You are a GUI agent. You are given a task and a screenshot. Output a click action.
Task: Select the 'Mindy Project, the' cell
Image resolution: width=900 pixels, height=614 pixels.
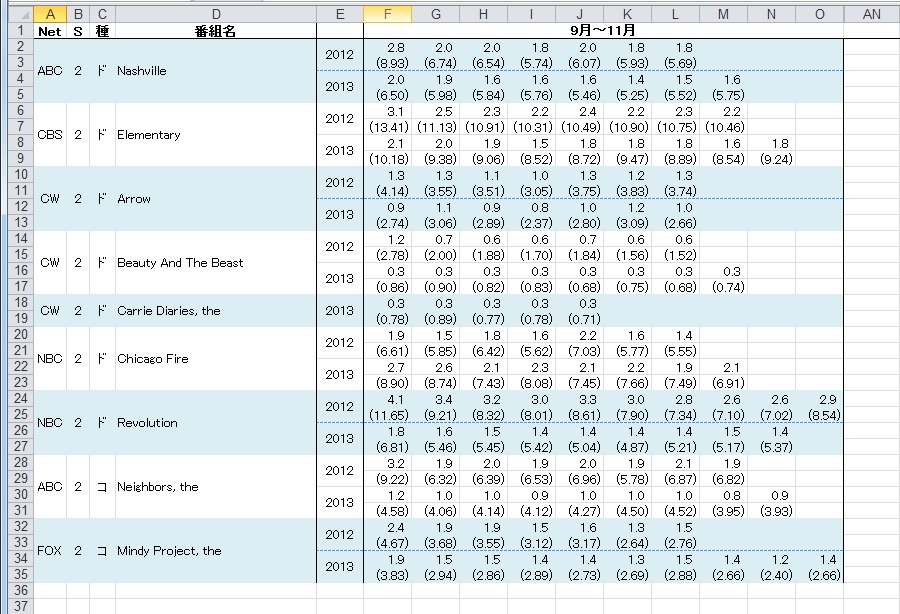coord(216,551)
